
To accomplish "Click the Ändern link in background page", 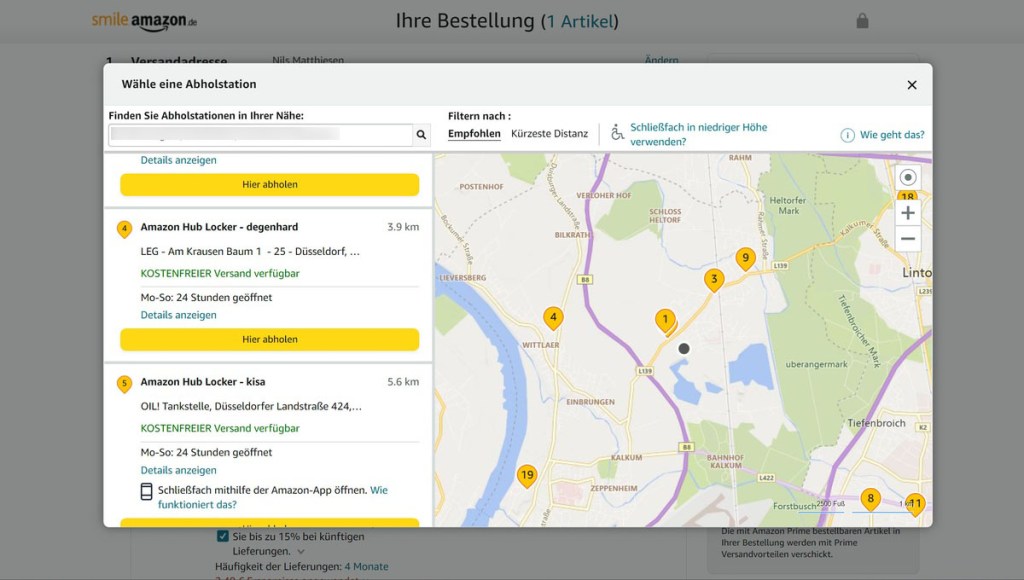I will point(662,59).
